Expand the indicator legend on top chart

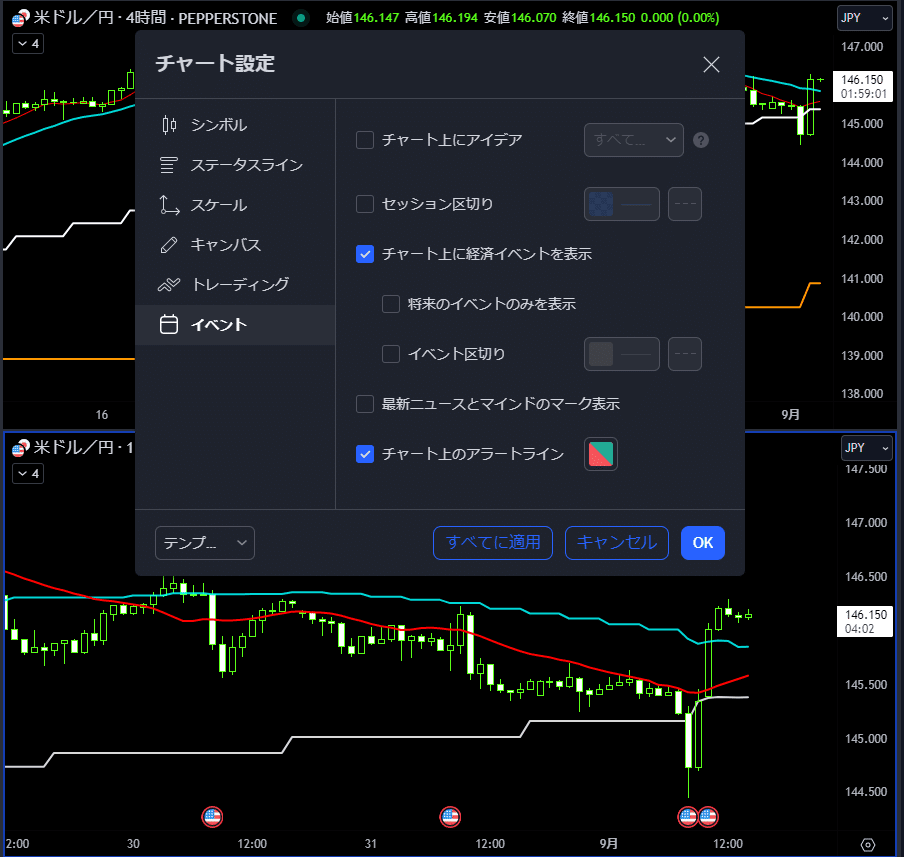(28, 43)
